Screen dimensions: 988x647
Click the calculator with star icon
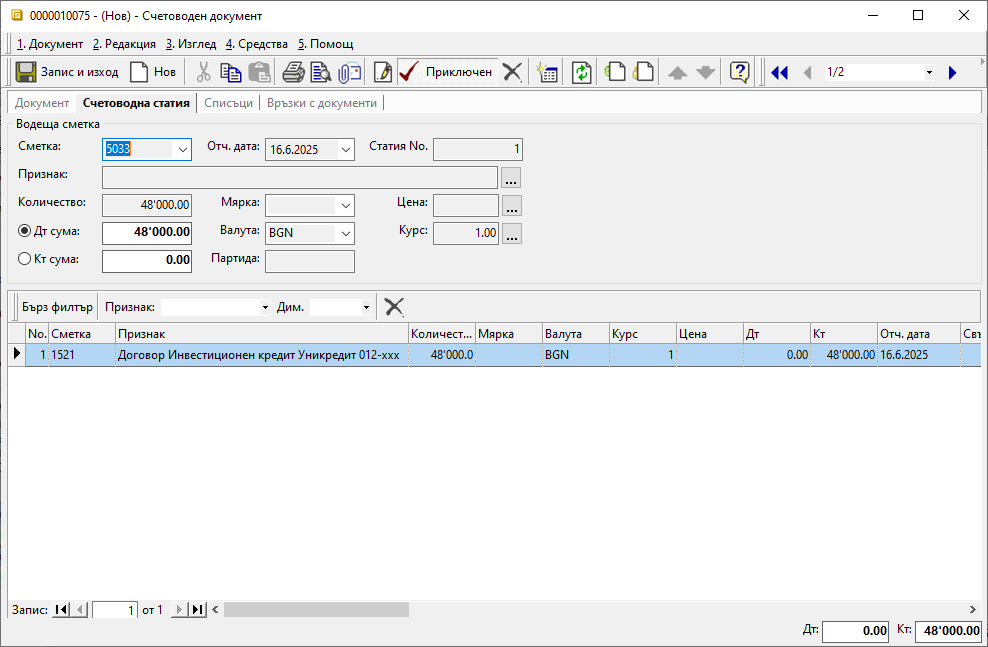click(x=547, y=72)
